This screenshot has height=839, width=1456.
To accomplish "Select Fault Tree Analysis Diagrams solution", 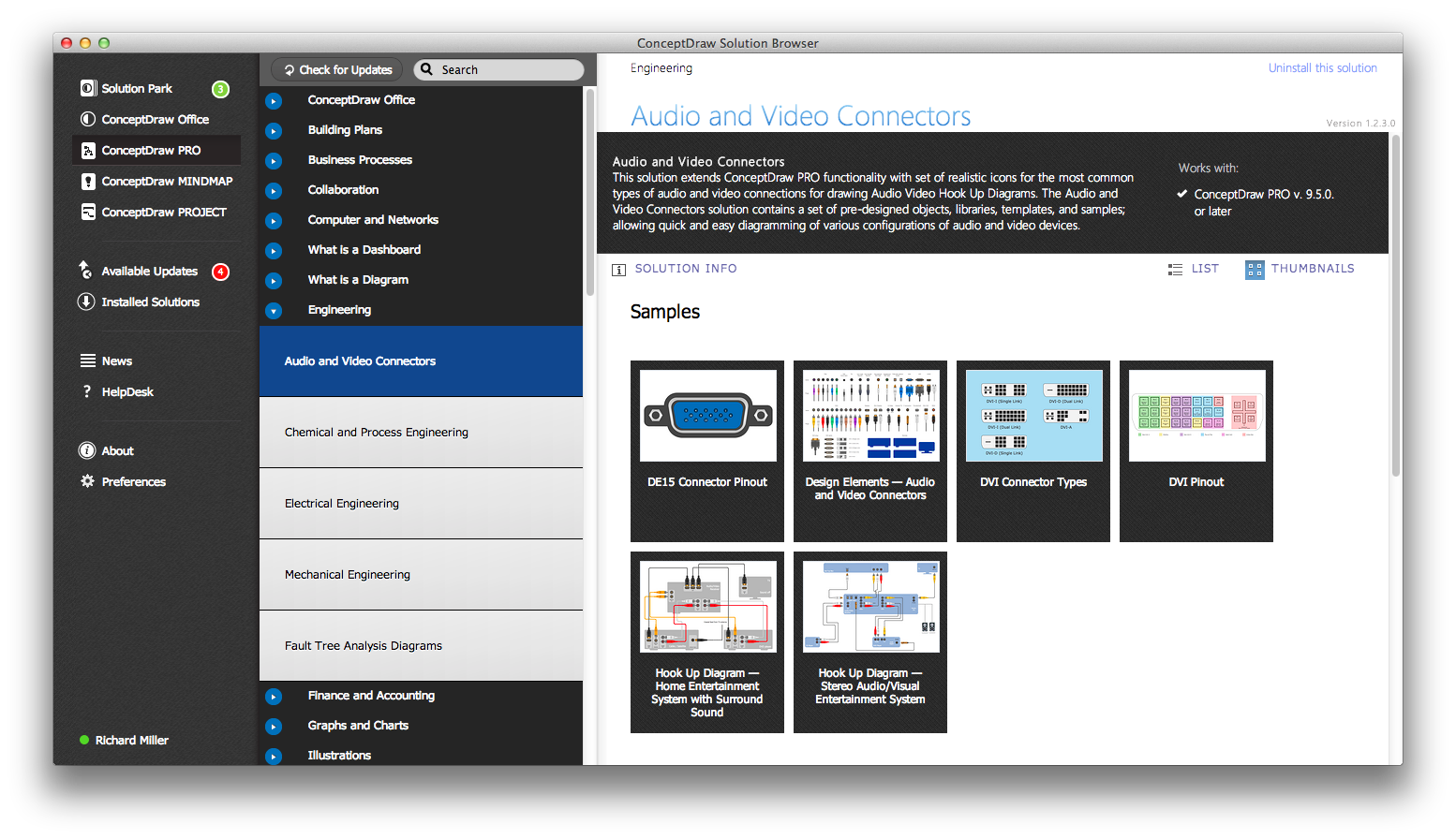I will tap(421, 646).
